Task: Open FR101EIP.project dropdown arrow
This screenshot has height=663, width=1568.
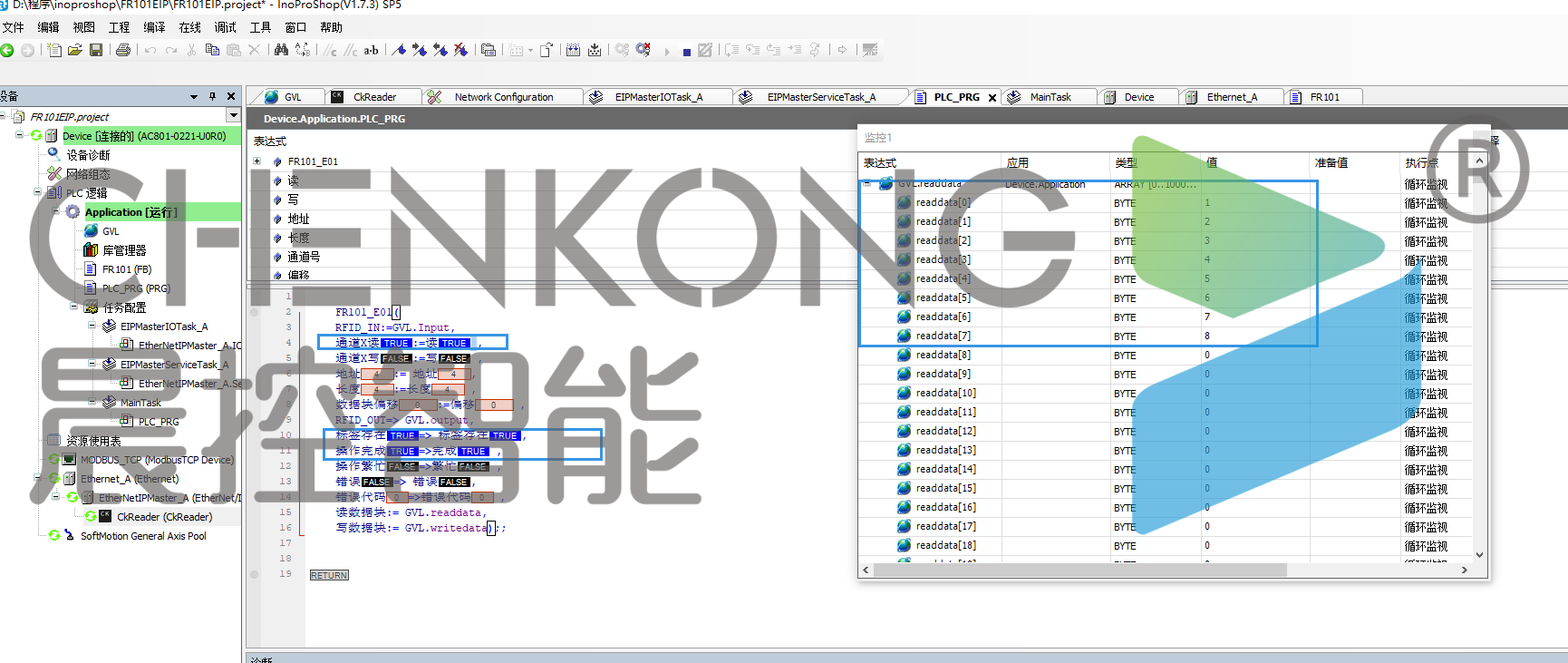Action: (x=234, y=115)
